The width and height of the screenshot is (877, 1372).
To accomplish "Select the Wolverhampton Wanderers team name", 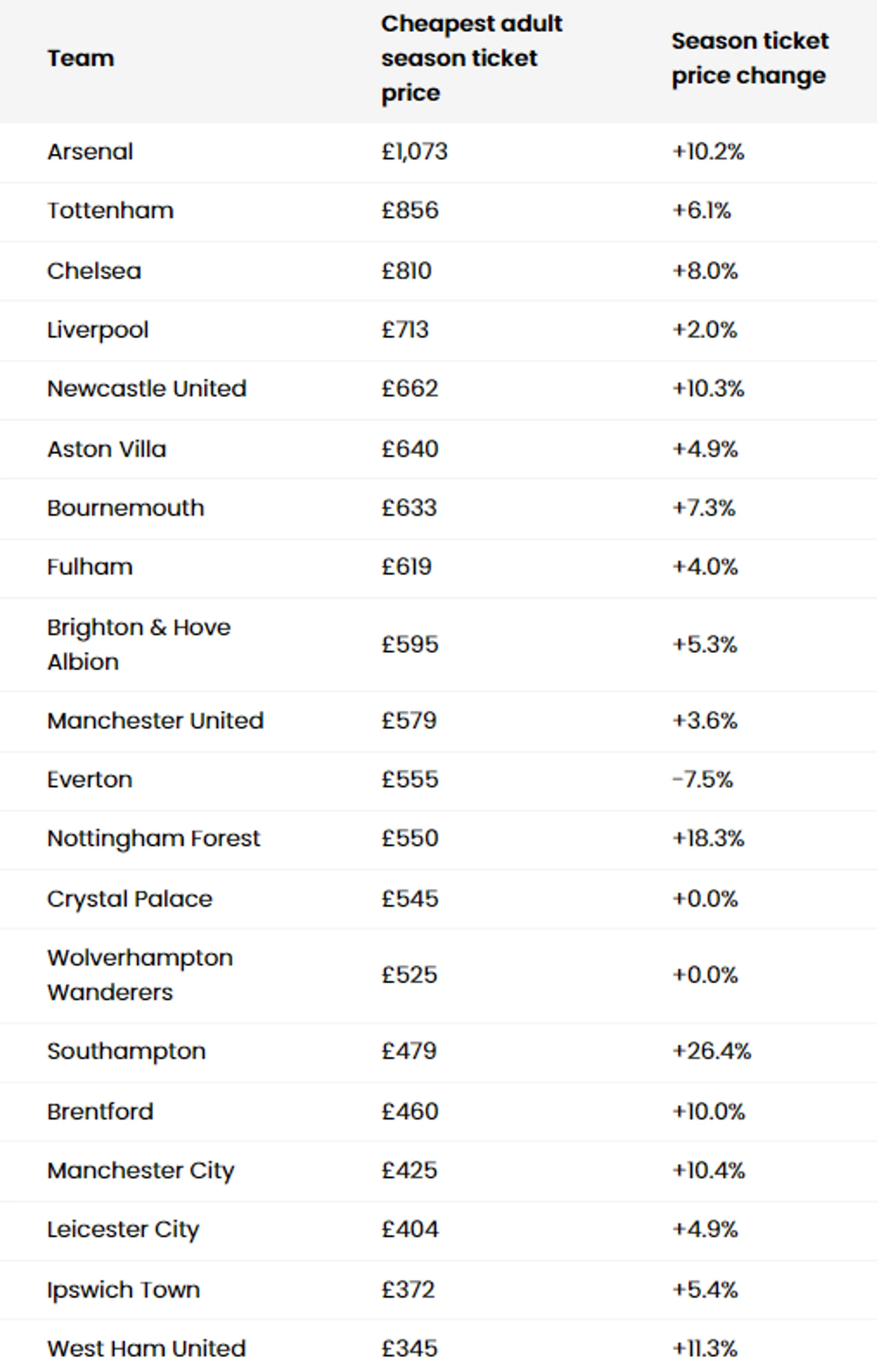I will [140, 975].
